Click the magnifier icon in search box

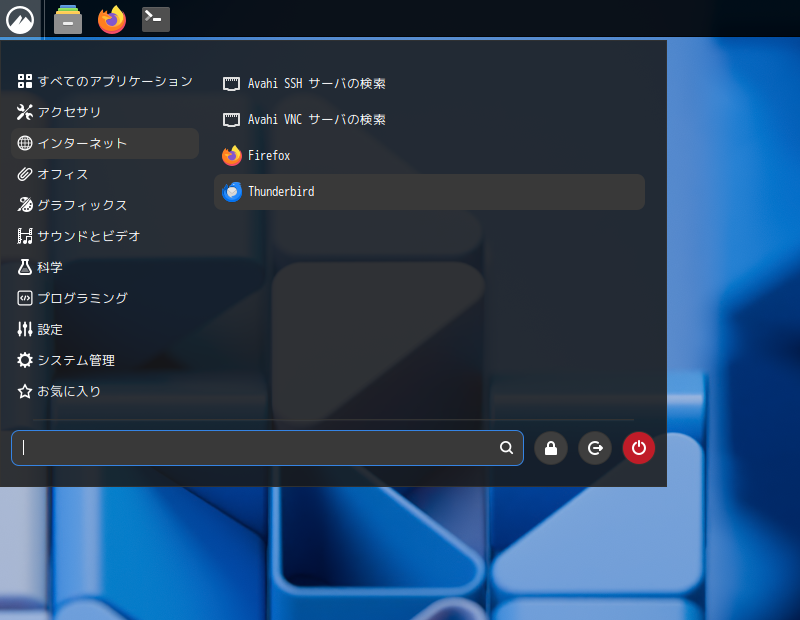click(x=506, y=448)
